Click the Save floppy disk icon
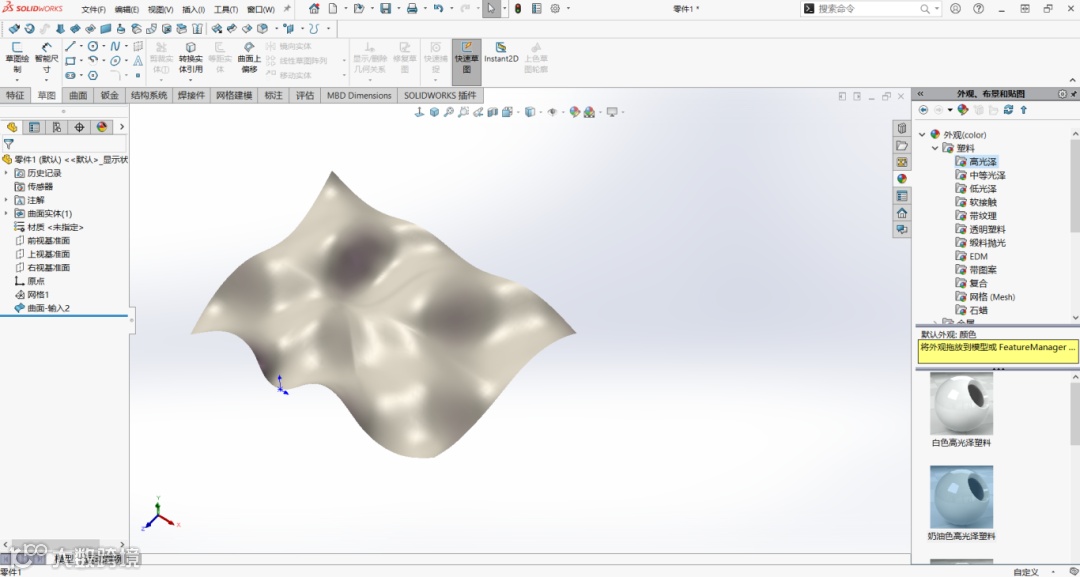 [386, 9]
